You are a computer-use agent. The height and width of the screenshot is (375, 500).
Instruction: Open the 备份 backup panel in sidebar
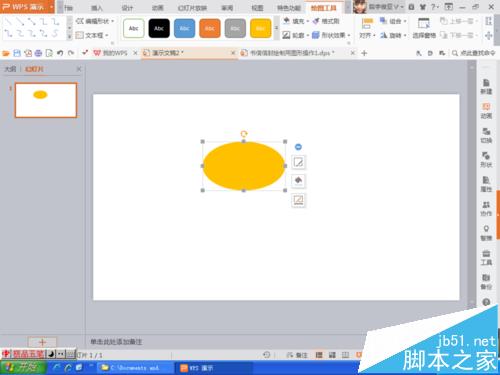(486, 282)
